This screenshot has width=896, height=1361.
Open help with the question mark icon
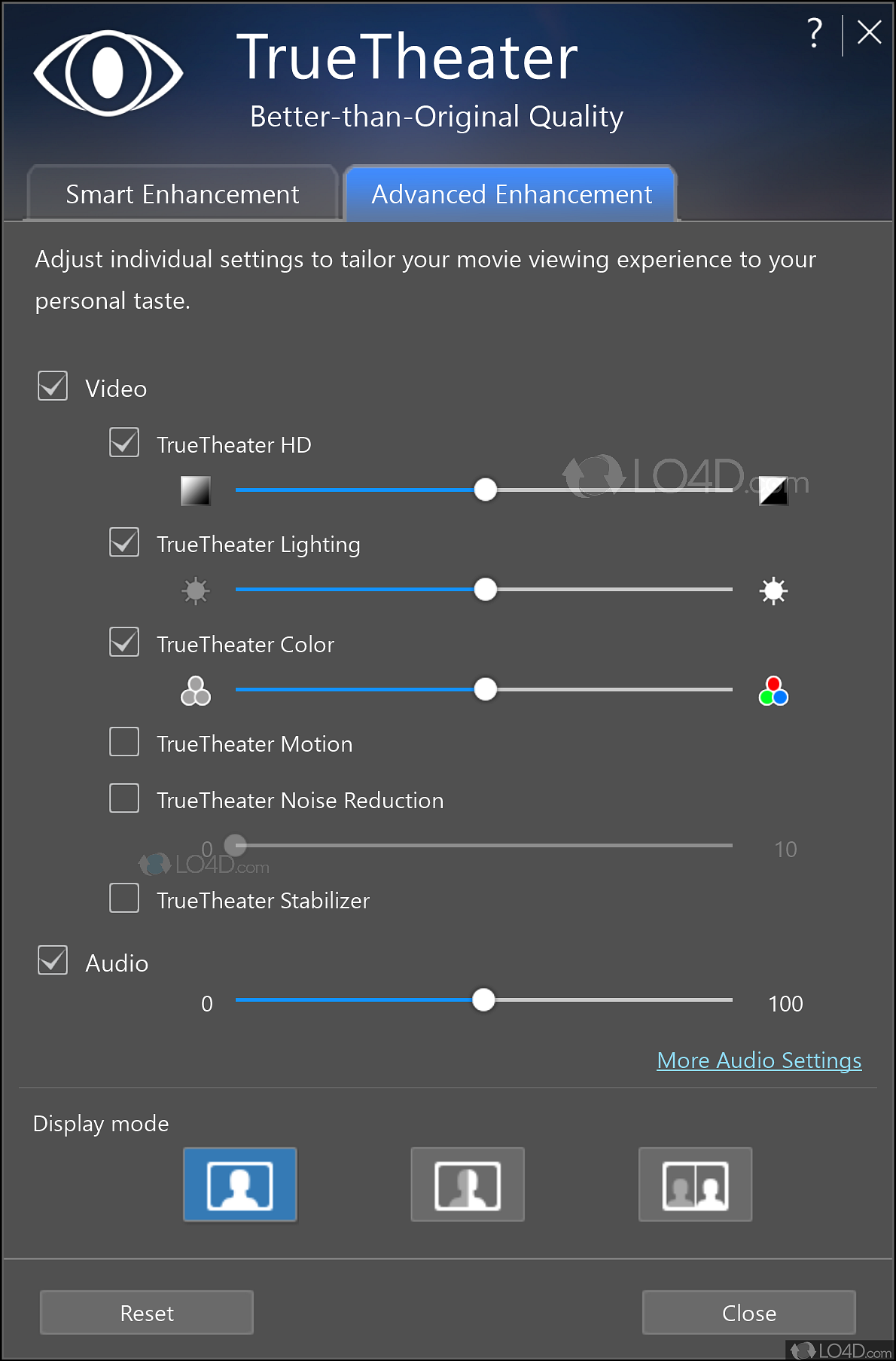814,33
